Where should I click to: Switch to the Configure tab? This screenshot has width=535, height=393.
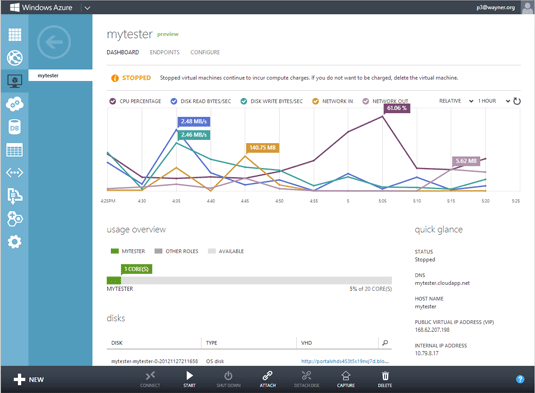pos(205,52)
